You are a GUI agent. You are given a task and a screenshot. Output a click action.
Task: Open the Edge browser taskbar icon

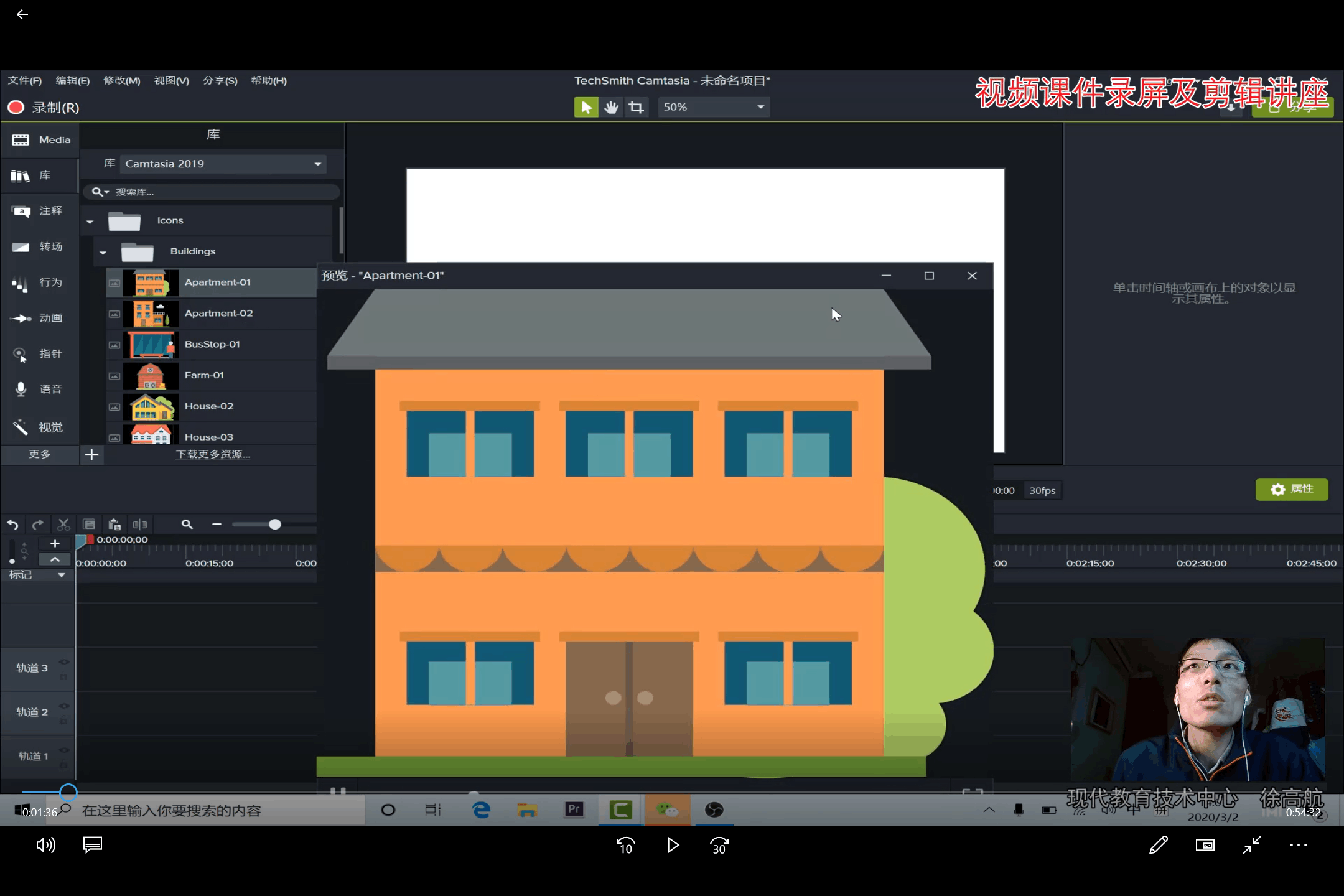[x=481, y=810]
